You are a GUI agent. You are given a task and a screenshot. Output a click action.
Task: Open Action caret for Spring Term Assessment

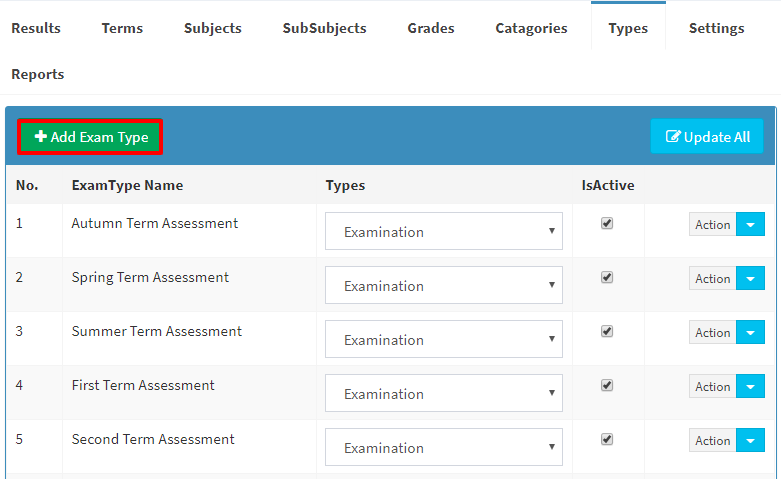tap(750, 278)
